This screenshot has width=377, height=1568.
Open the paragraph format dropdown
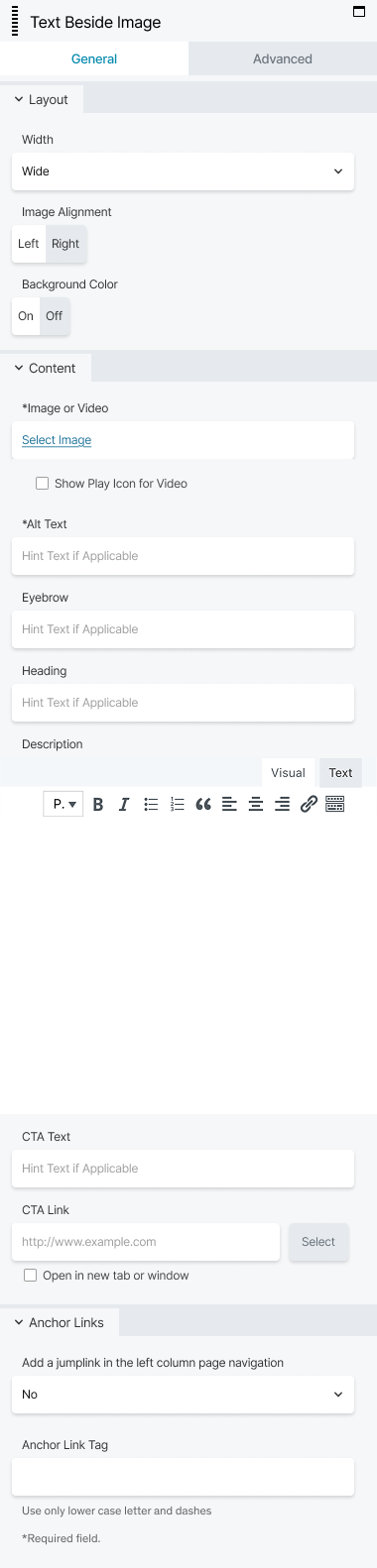(63, 804)
